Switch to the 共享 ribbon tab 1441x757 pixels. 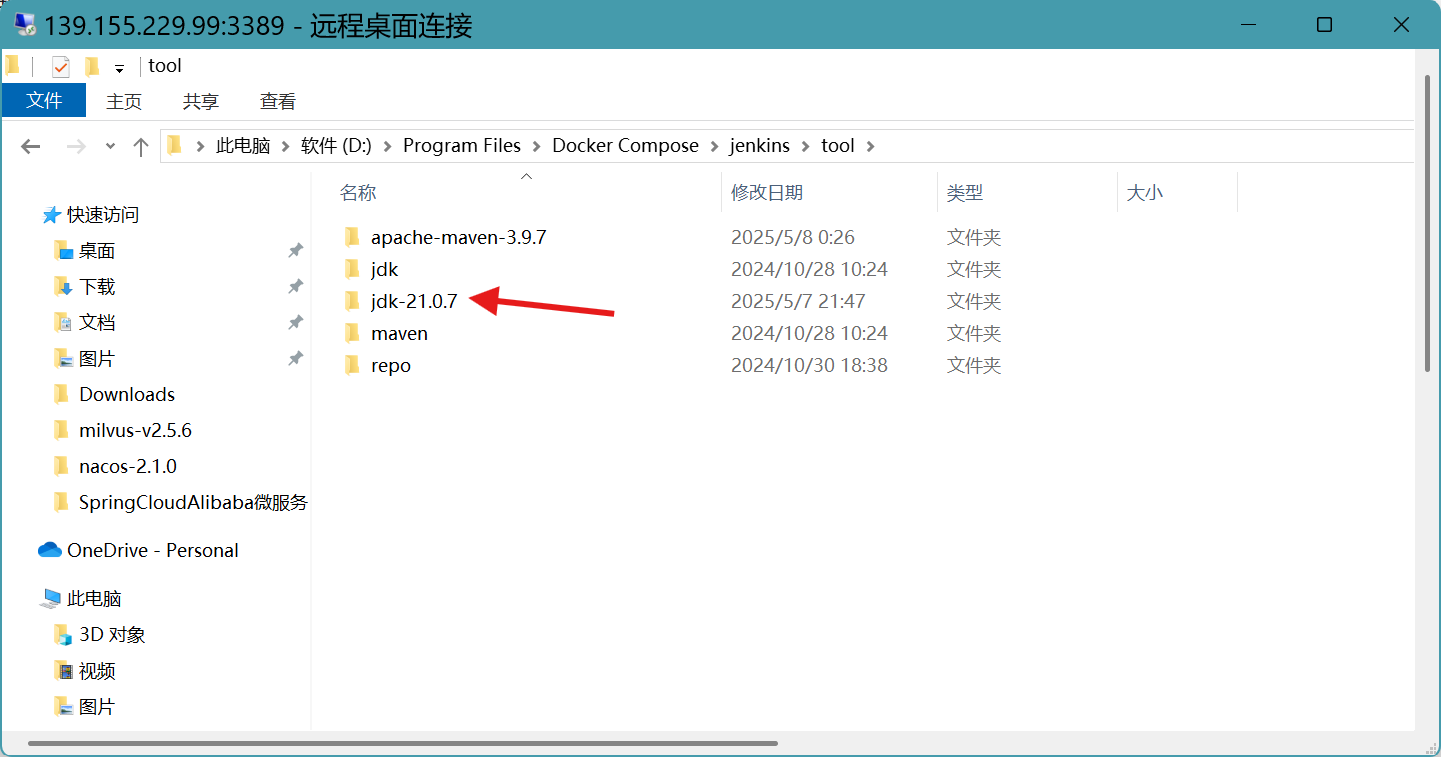pyautogui.click(x=201, y=101)
